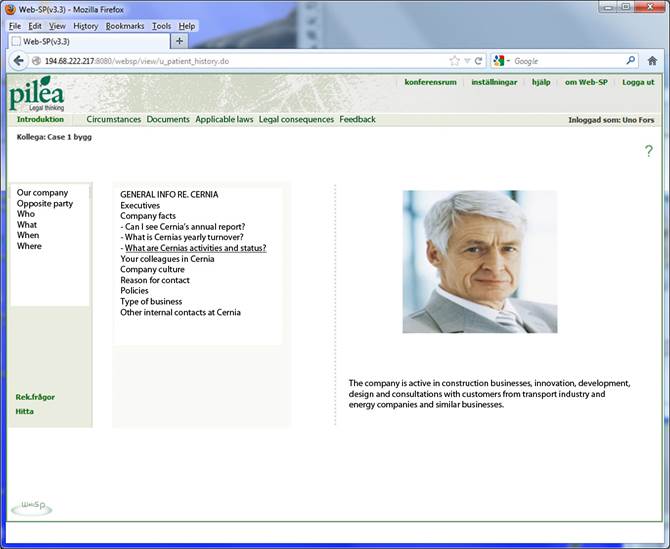
Task: Click the pilea logo
Action: click(36, 94)
